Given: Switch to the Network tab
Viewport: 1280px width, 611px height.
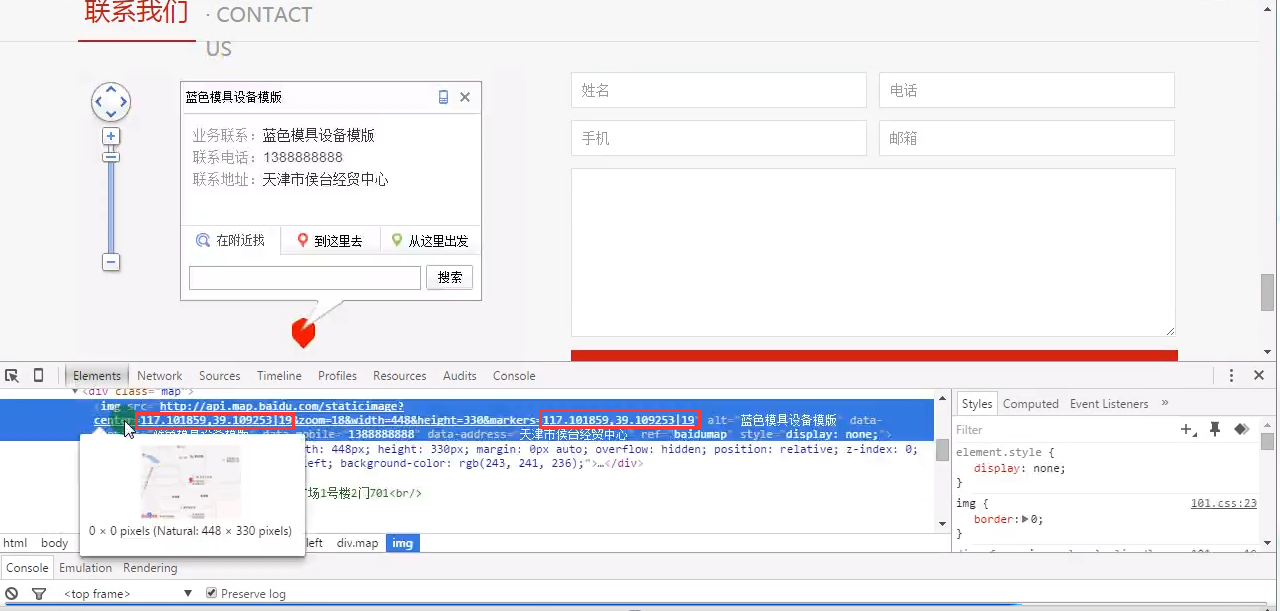Looking at the screenshot, I should [160, 376].
